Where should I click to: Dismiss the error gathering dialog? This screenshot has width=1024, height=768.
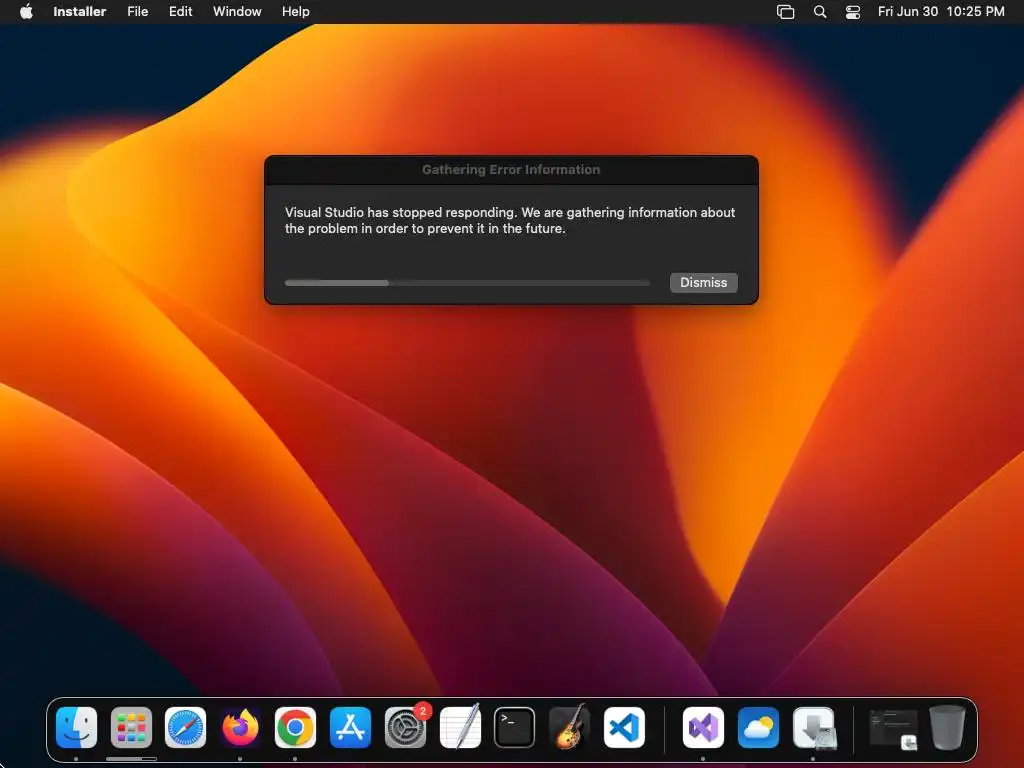[703, 282]
